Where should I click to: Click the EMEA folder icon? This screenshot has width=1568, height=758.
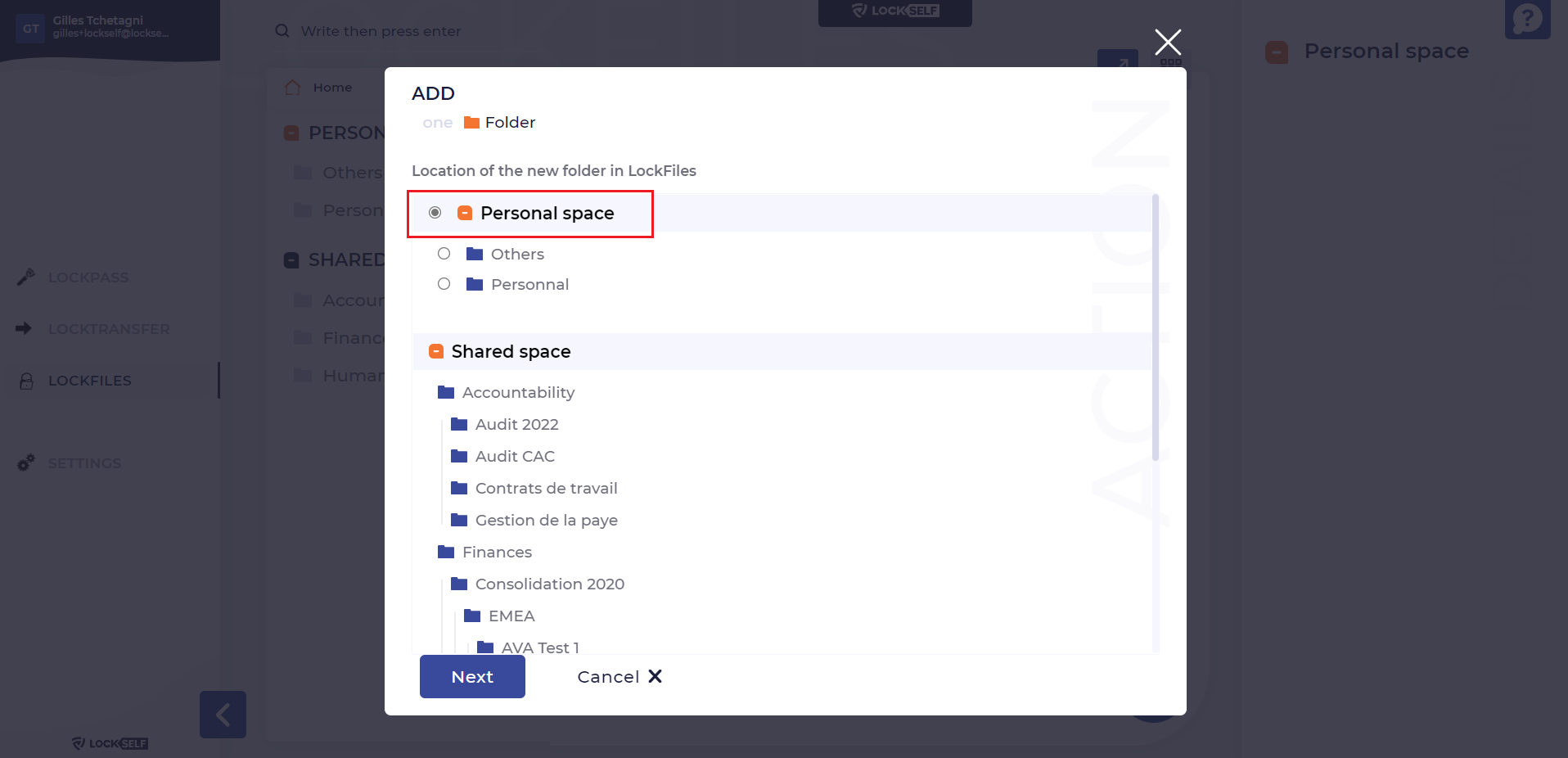[x=472, y=616]
